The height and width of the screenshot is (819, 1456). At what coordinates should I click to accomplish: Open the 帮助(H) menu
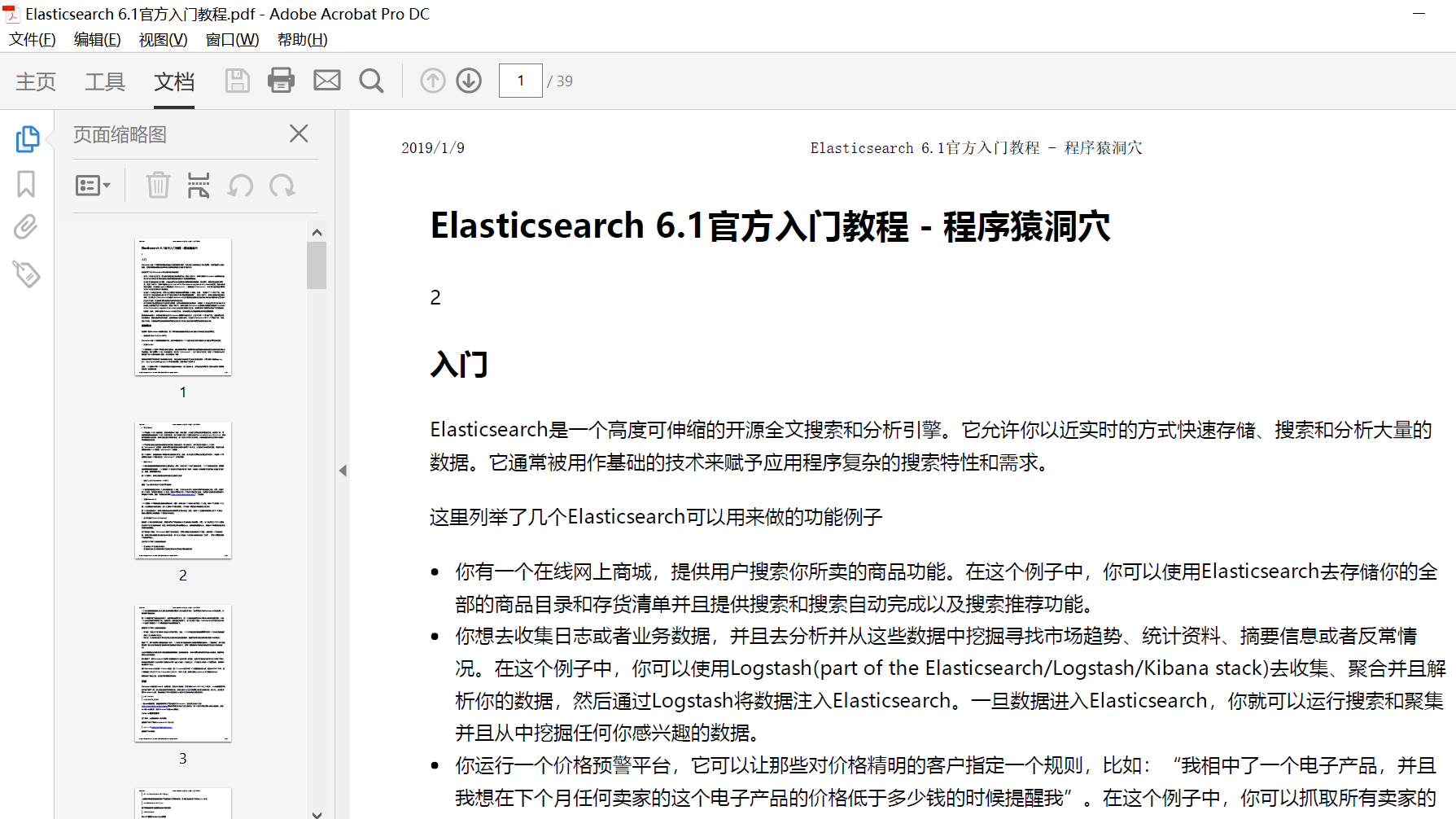(303, 39)
